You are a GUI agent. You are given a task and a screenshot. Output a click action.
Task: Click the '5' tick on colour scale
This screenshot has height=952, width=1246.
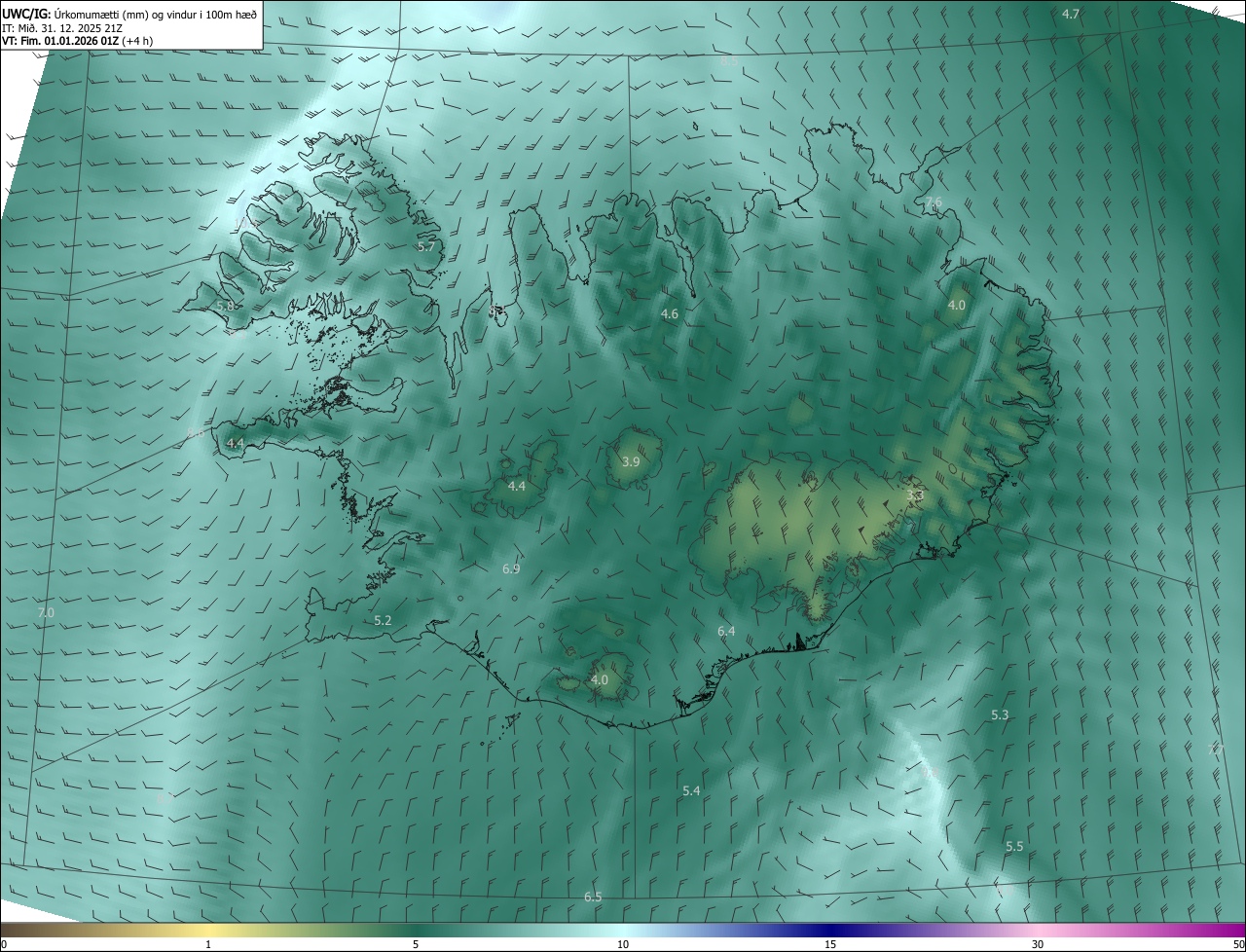tap(416, 944)
